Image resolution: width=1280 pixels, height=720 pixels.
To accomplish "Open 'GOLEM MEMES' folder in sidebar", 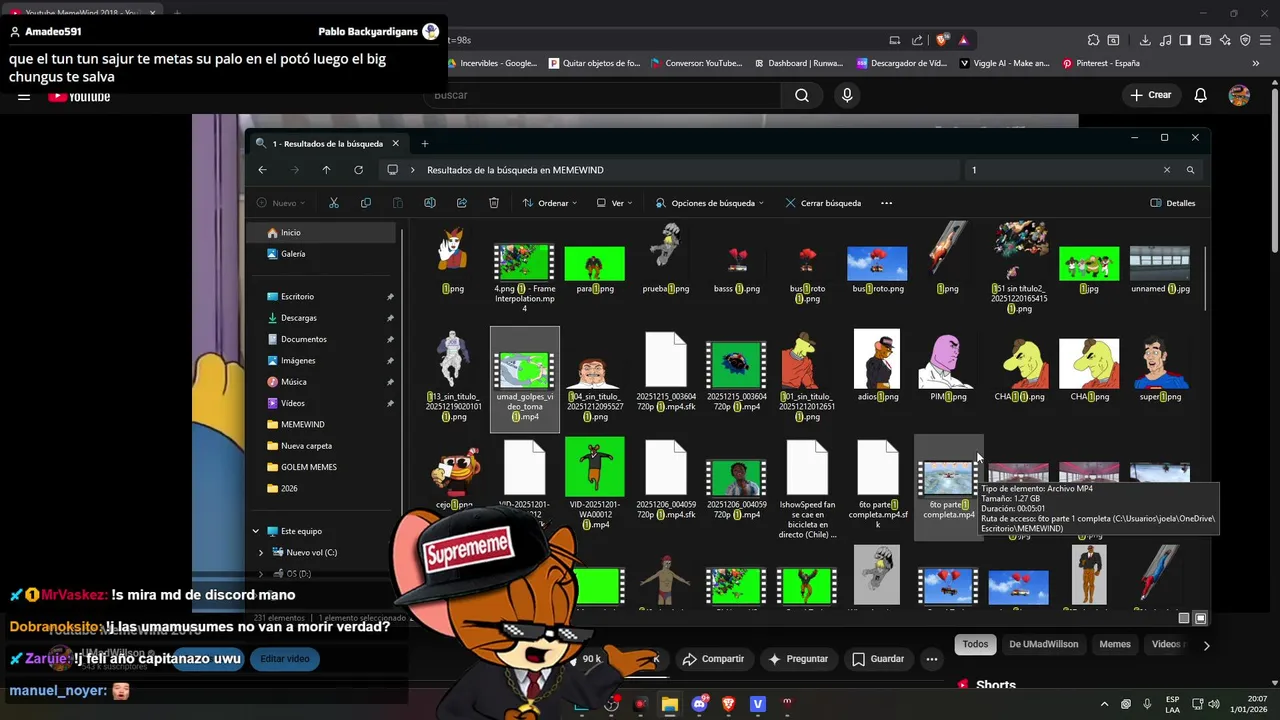I will tap(322, 467).
